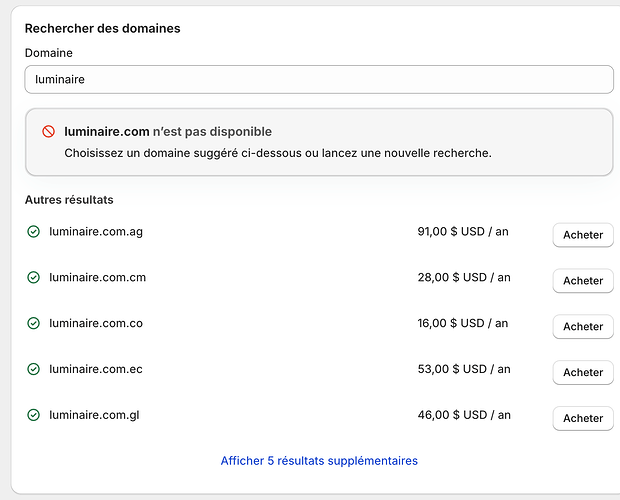Click the green checkmark for luminaire.com.gl
Image resolution: width=620 pixels, height=500 pixels.
click(x=33, y=415)
